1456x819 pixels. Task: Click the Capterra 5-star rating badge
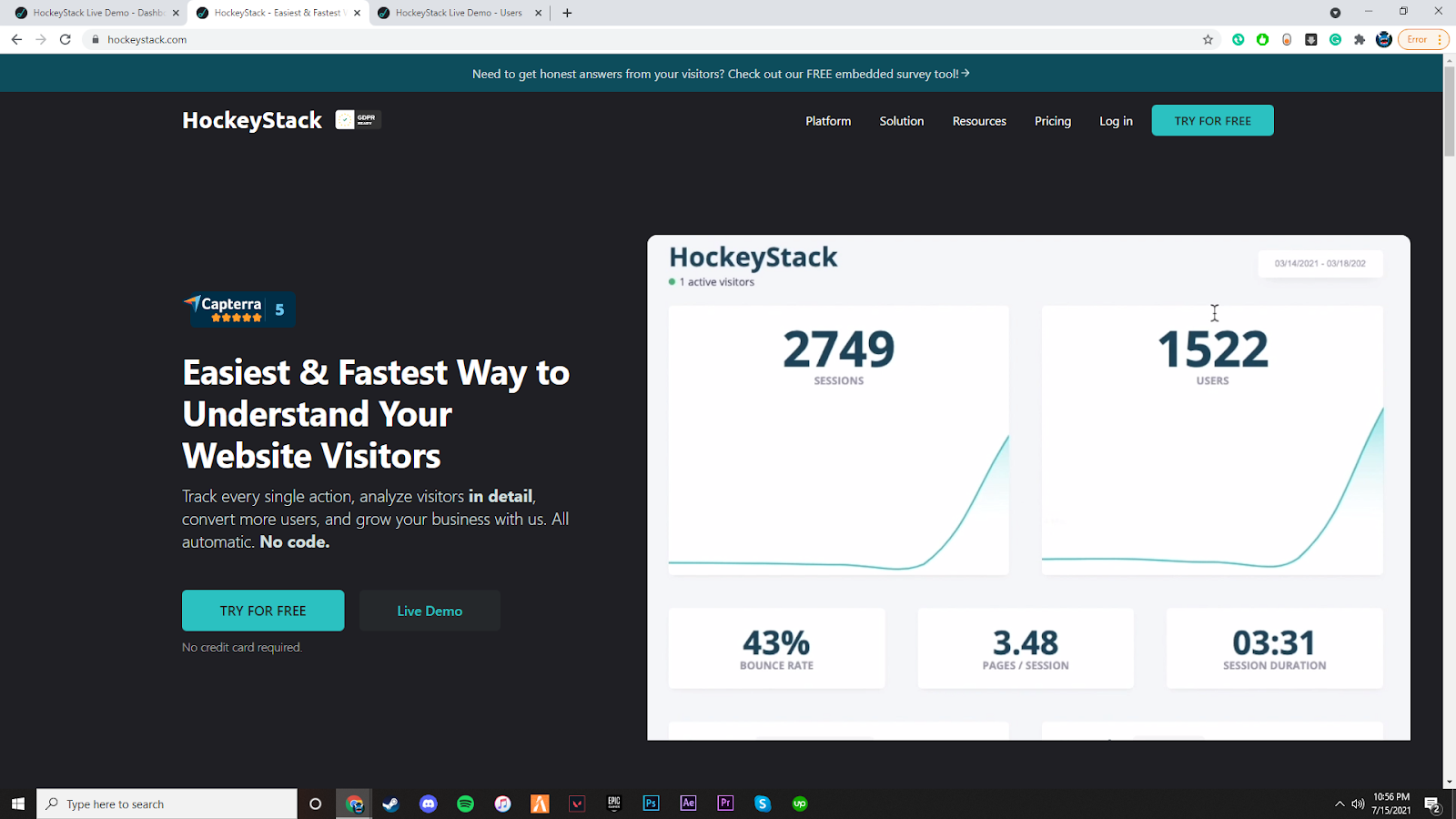point(238,309)
